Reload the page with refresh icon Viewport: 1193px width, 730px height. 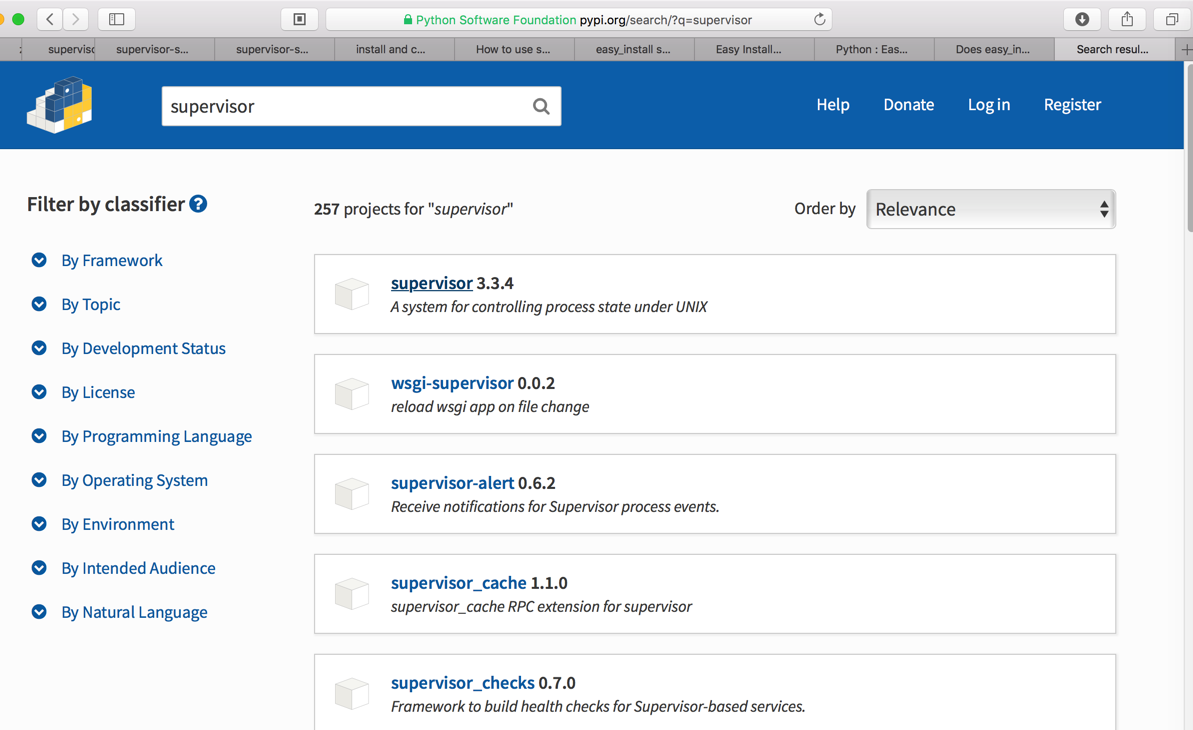pyautogui.click(x=819, y=20)
